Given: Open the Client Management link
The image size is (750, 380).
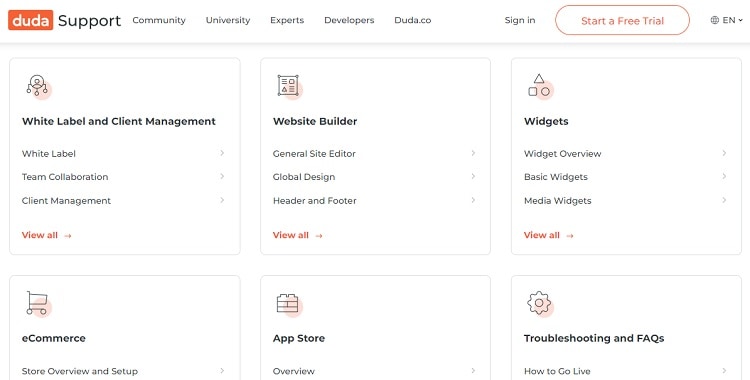Looking at the screenshot, I should pos(66,201).
